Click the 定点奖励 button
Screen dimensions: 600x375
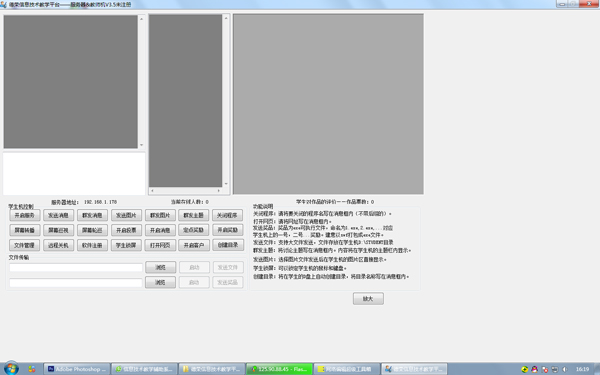[194, 230]
